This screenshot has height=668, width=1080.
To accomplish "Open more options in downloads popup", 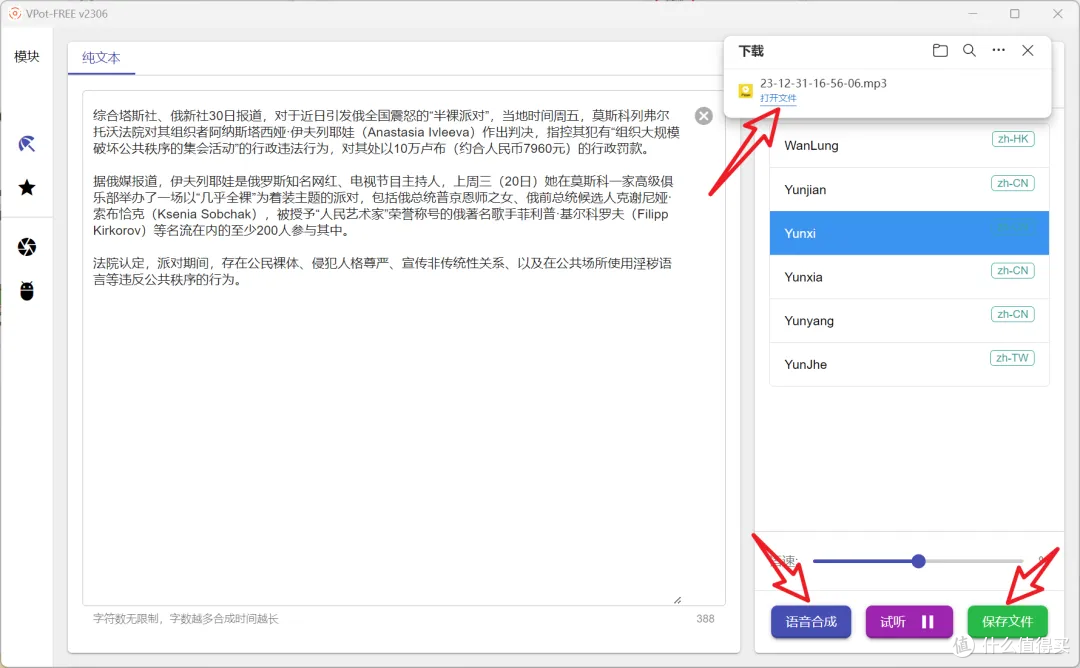I will [x=999, y=50].
